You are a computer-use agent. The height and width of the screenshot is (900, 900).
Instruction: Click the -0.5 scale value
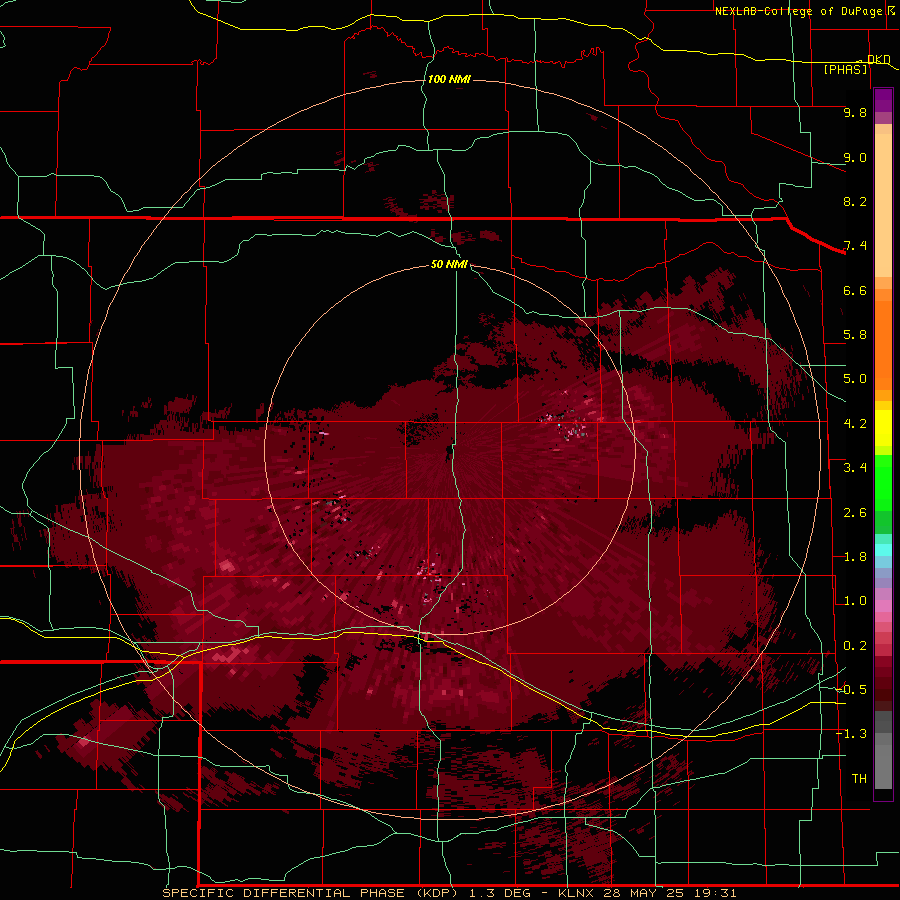coord(851,690)
